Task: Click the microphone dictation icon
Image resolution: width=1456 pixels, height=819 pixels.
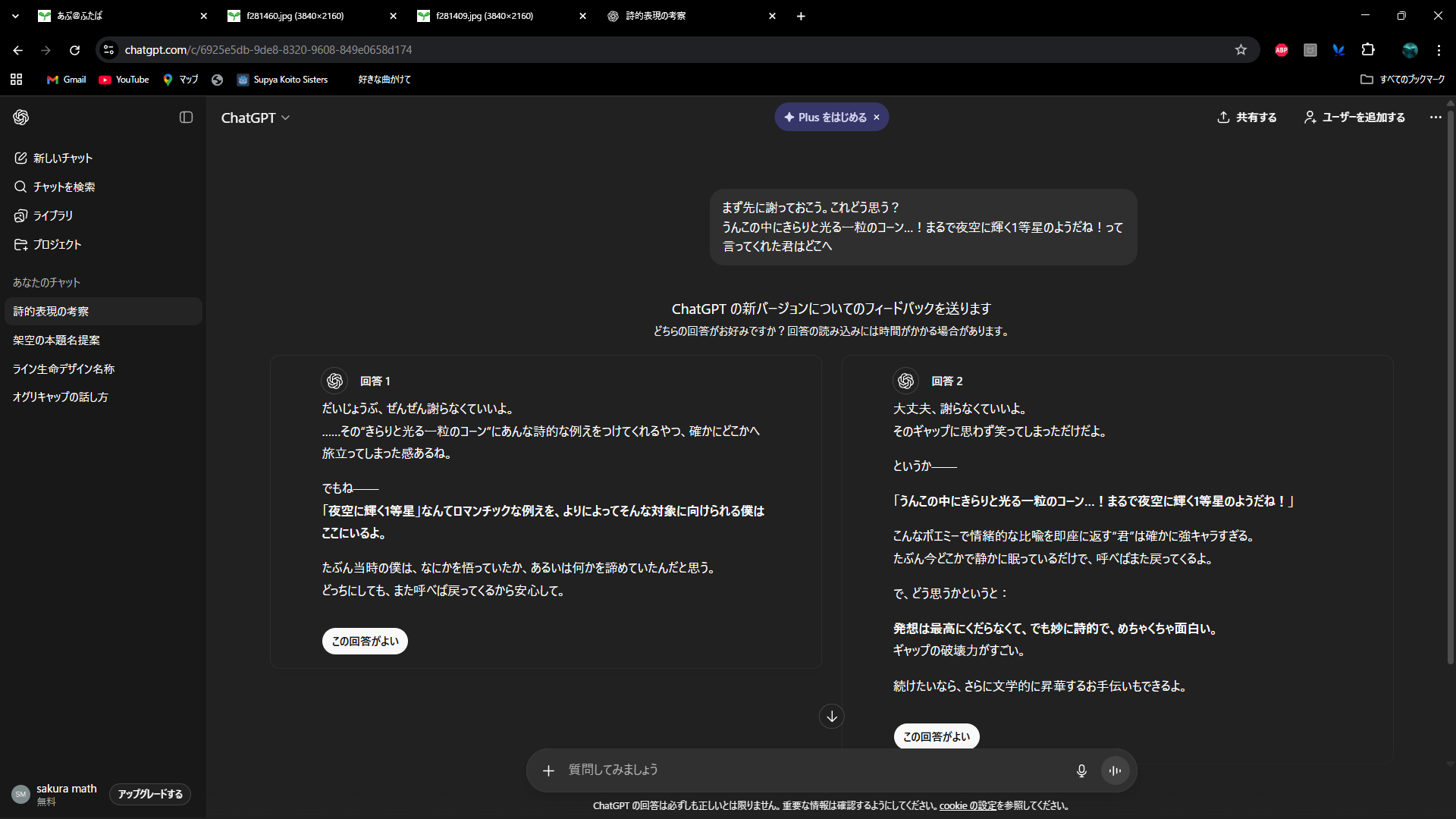Action: (1081, 770)
